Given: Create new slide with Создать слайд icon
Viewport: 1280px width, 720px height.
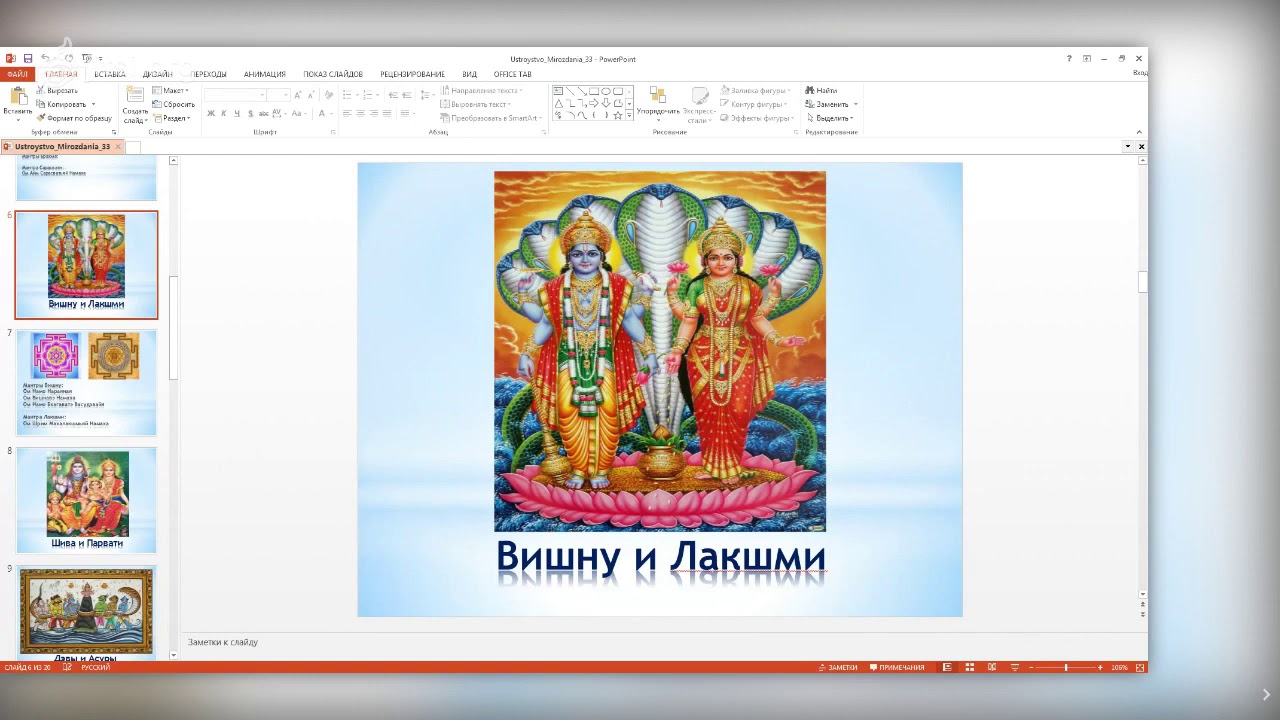Looking at the screenshot, I should tap(135, 96).
